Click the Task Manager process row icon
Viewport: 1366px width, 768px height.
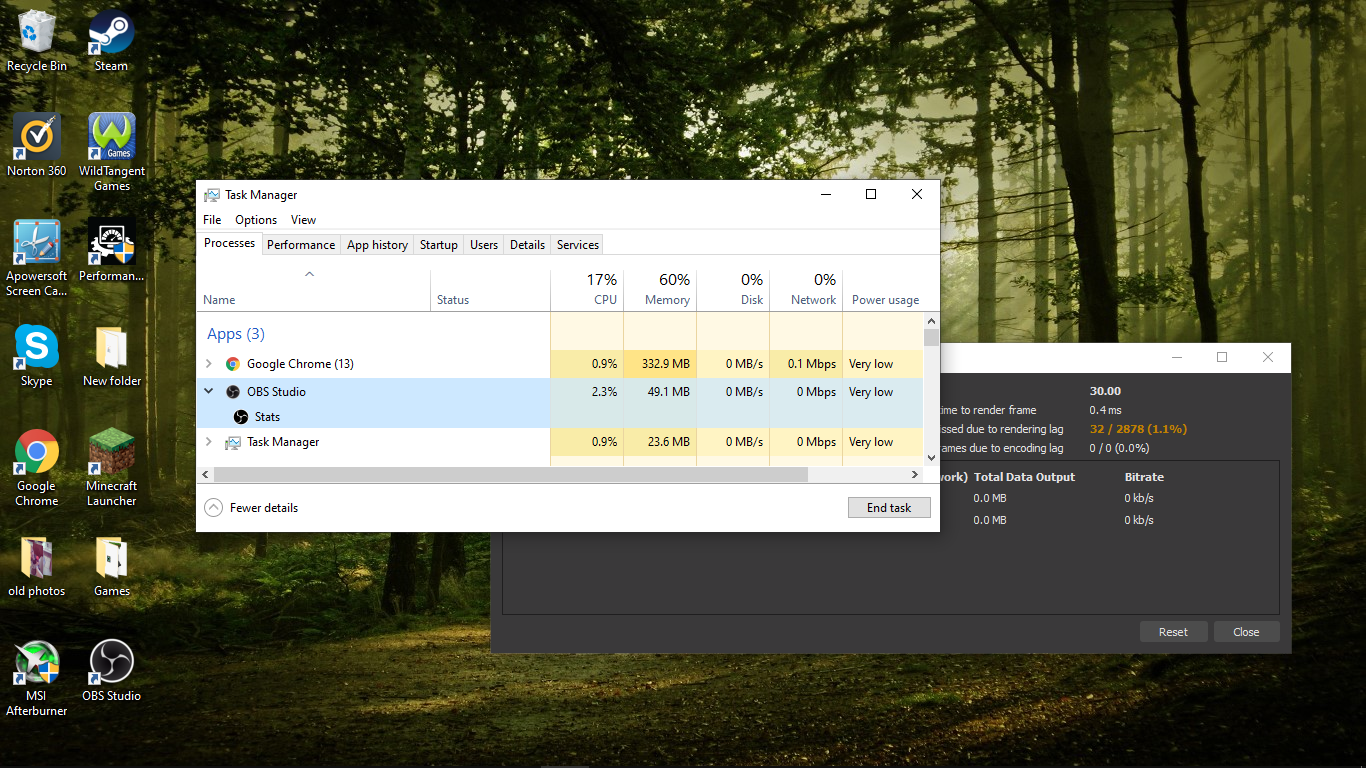233,442
